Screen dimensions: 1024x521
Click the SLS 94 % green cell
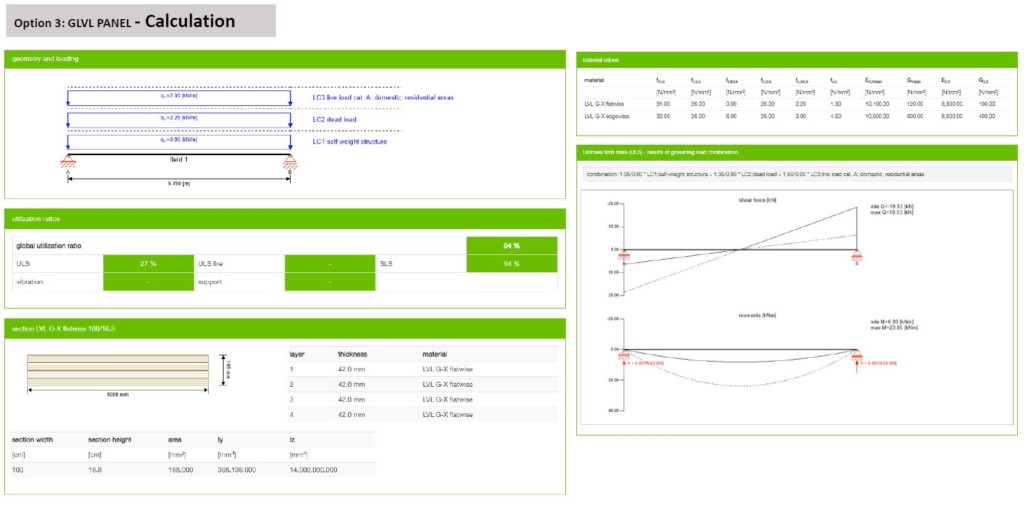(512, 264)
